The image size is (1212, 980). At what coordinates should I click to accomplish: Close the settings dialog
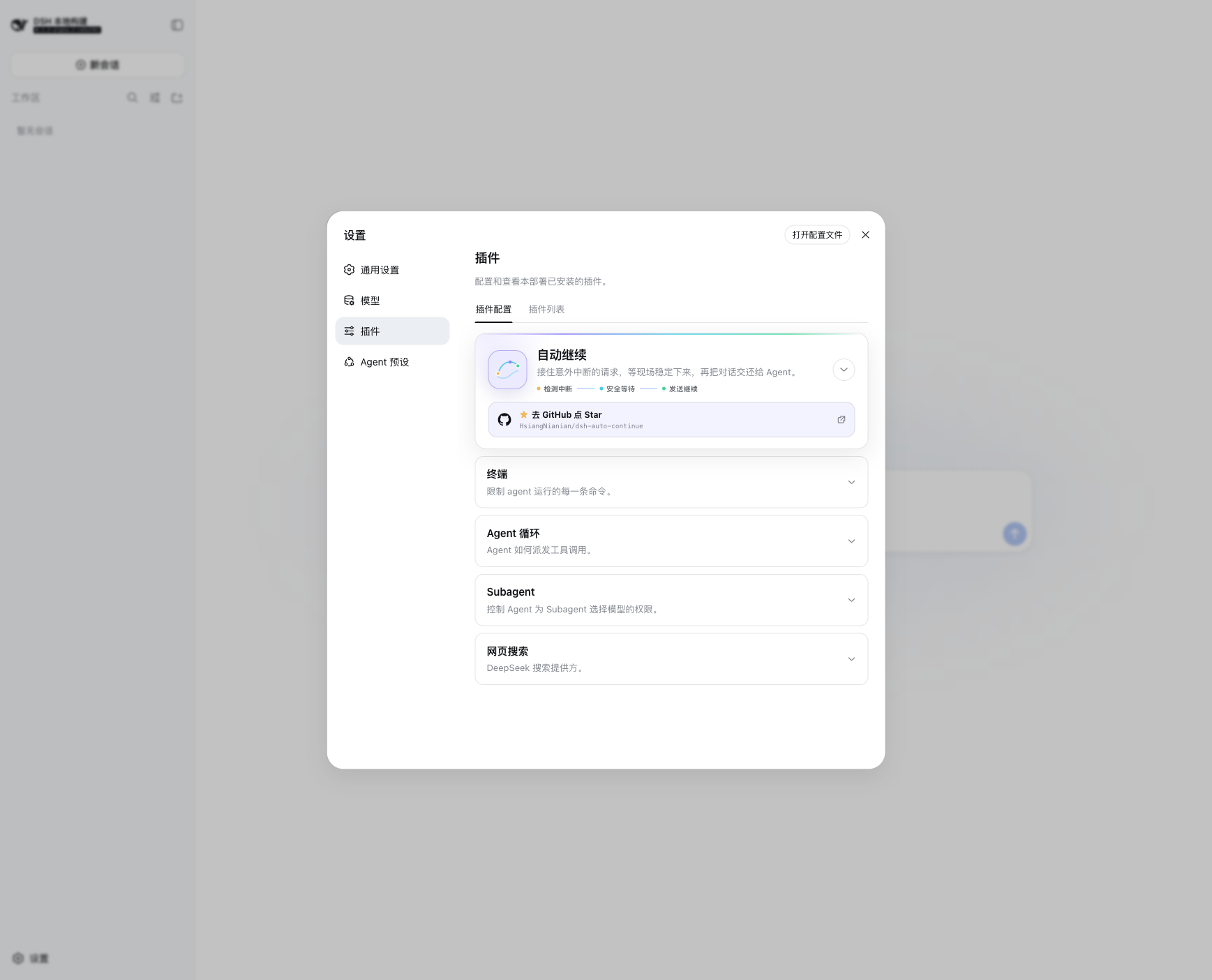click(865, 235)
